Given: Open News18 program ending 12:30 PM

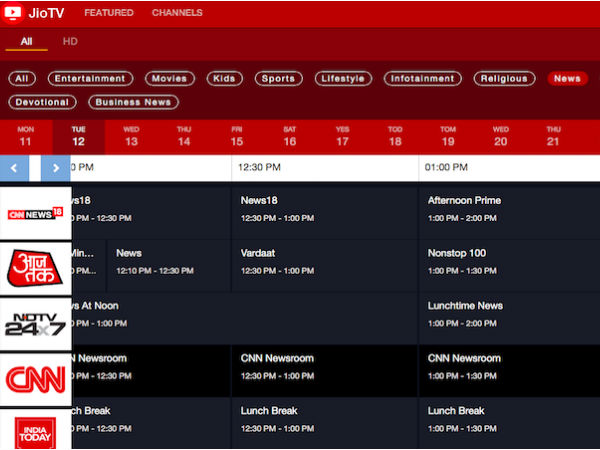Looking at the screenshot, I should pos(151,213).
